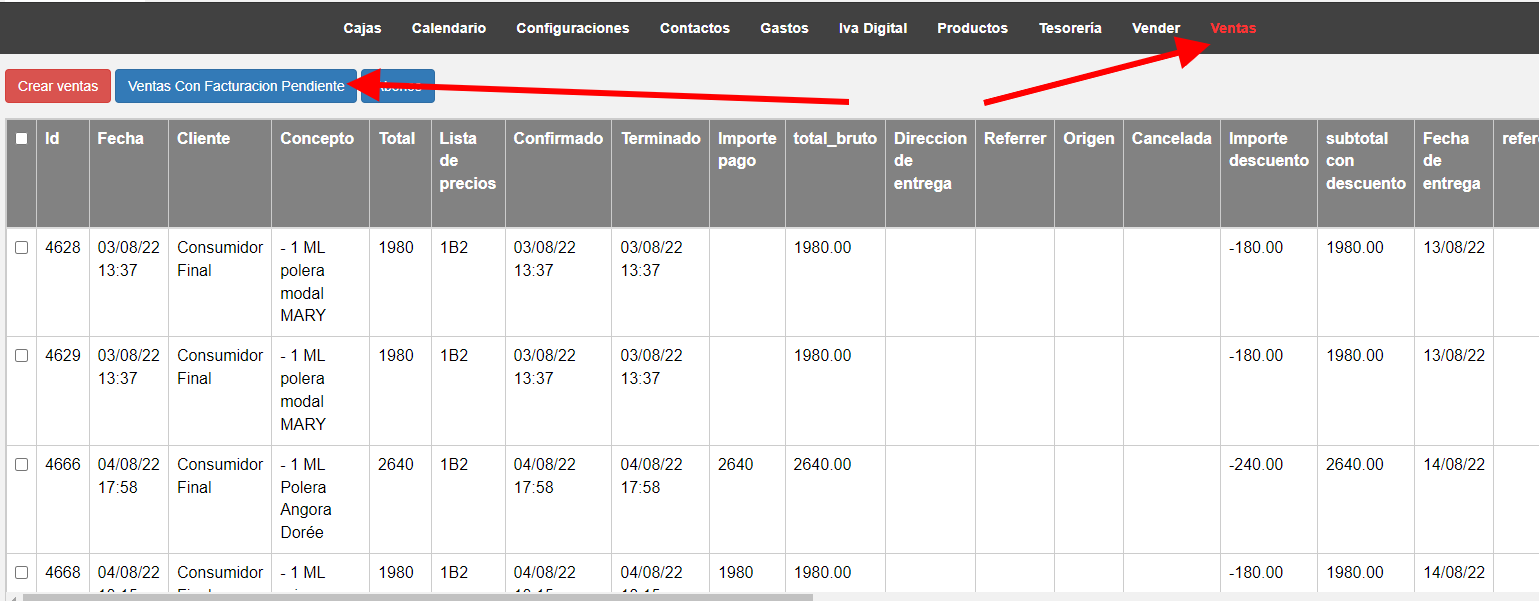Open Configuraciones in the top navigation
1539x601 pixels.
point(573,28)
